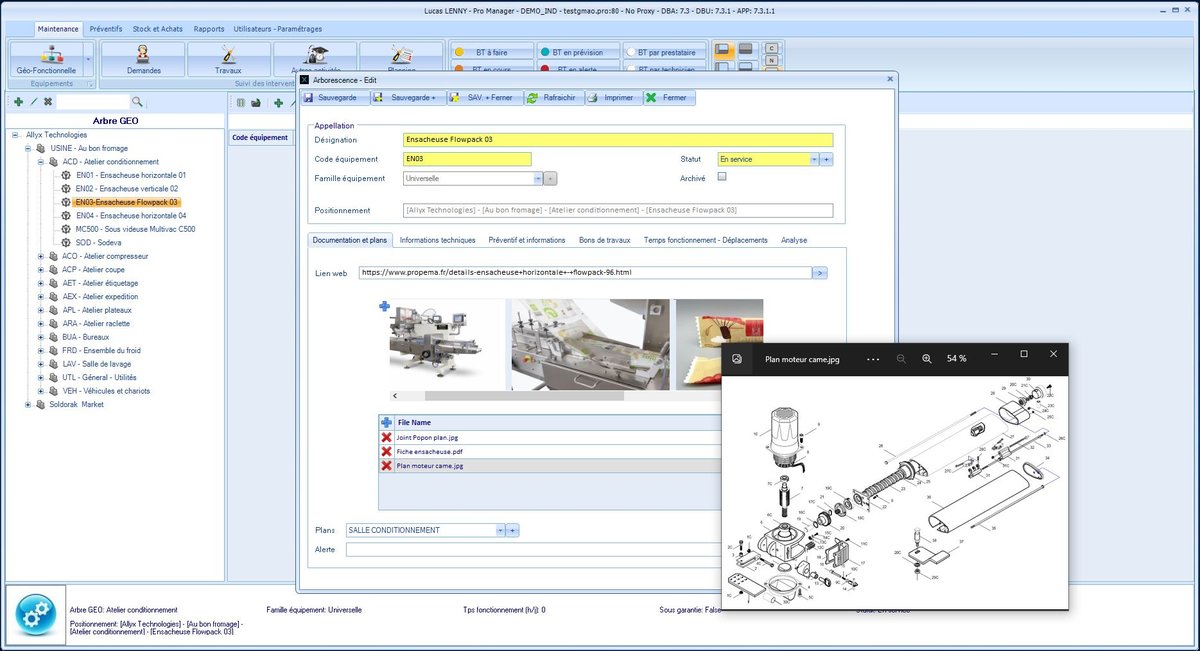The image size is (1200, 651).
Task: Click the Lien web URL field
Action: 584,272
